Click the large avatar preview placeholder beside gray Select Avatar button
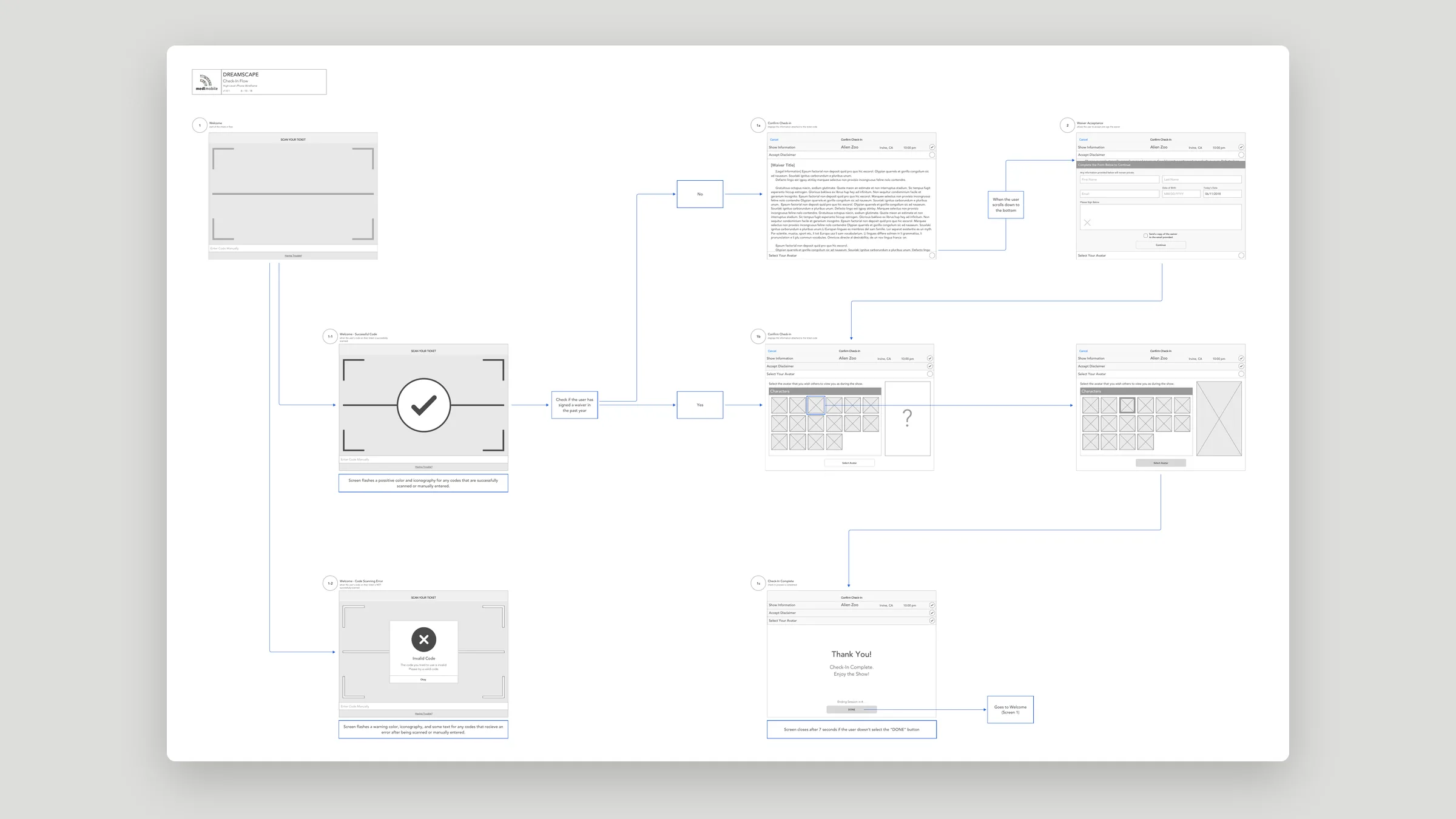The height and width of the screenshot is (819, 1456). (1219, 418)
